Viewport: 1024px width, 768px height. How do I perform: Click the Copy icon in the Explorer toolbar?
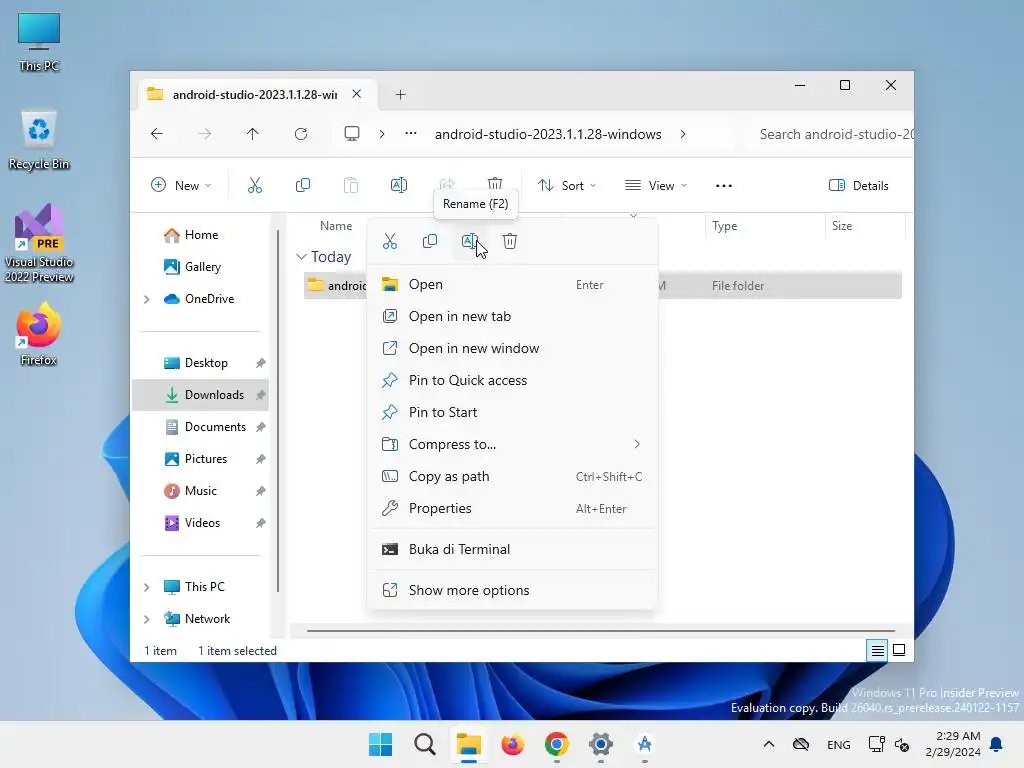[303, 185]
